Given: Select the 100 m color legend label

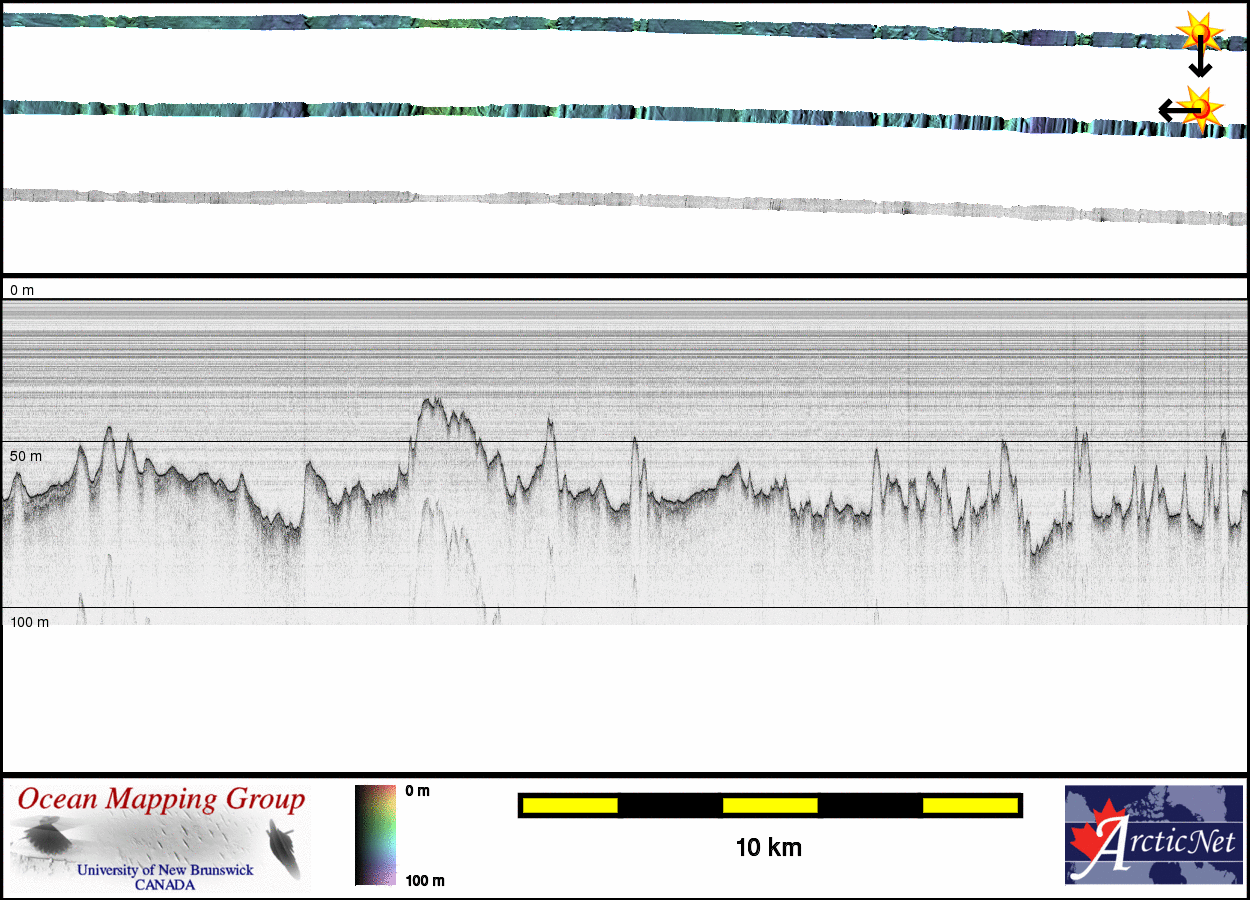Looking at the screenshot, I should (x=424, y=880).
